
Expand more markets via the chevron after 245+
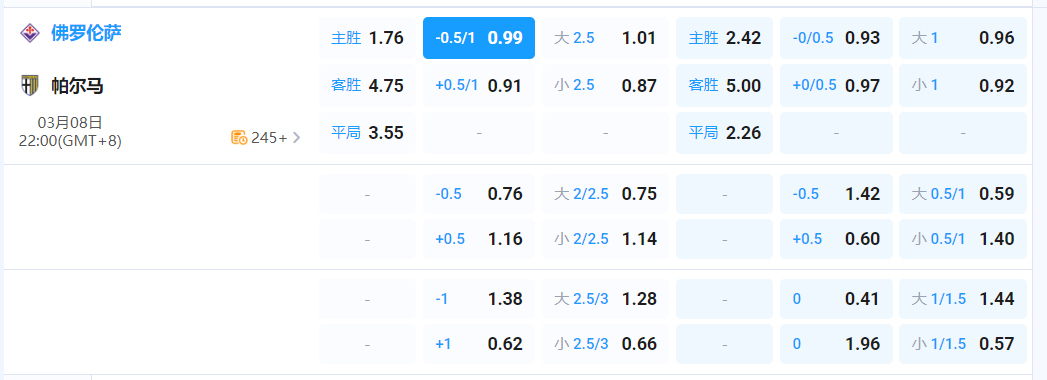(x=297, y=138)
